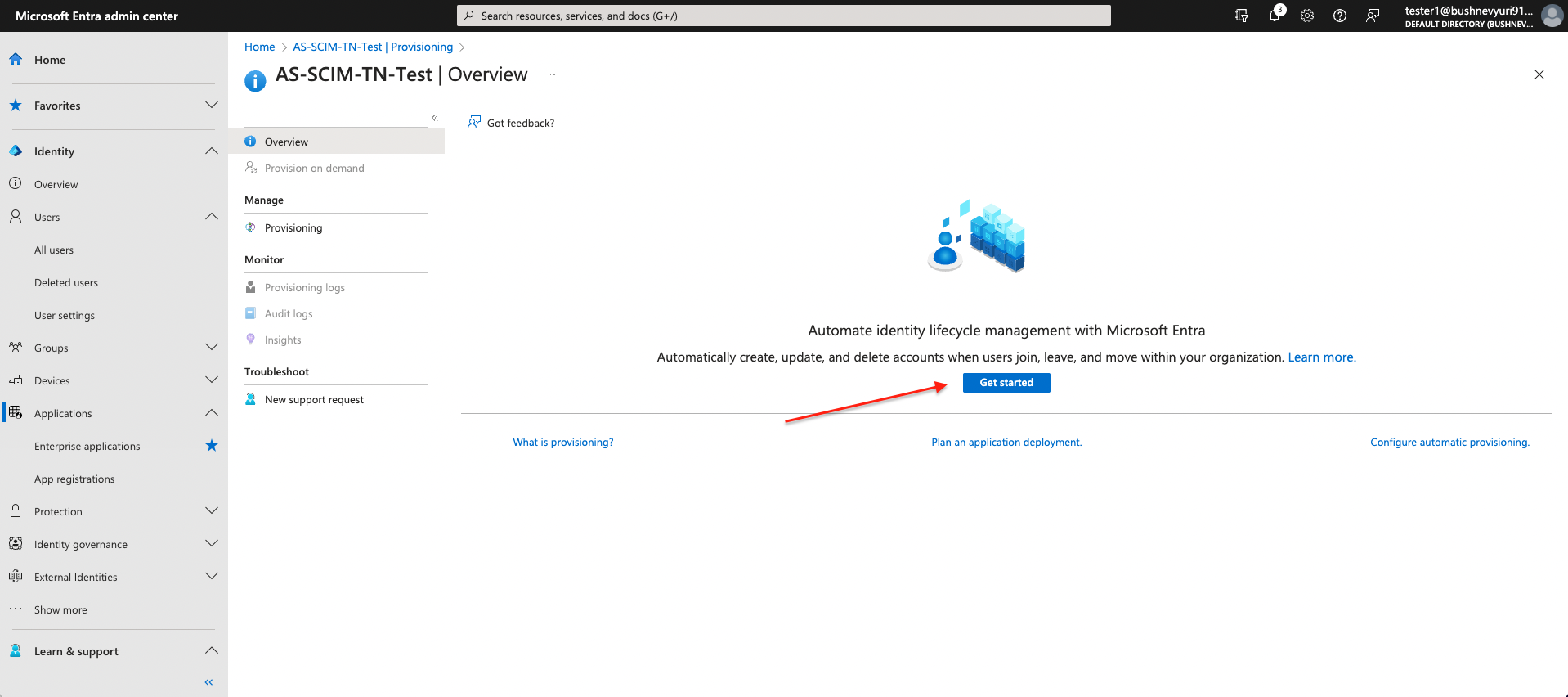Click the search resources input field
The height and width of the screenshot is (697, 1568).
pyautogui.click(x=784, y=16)
